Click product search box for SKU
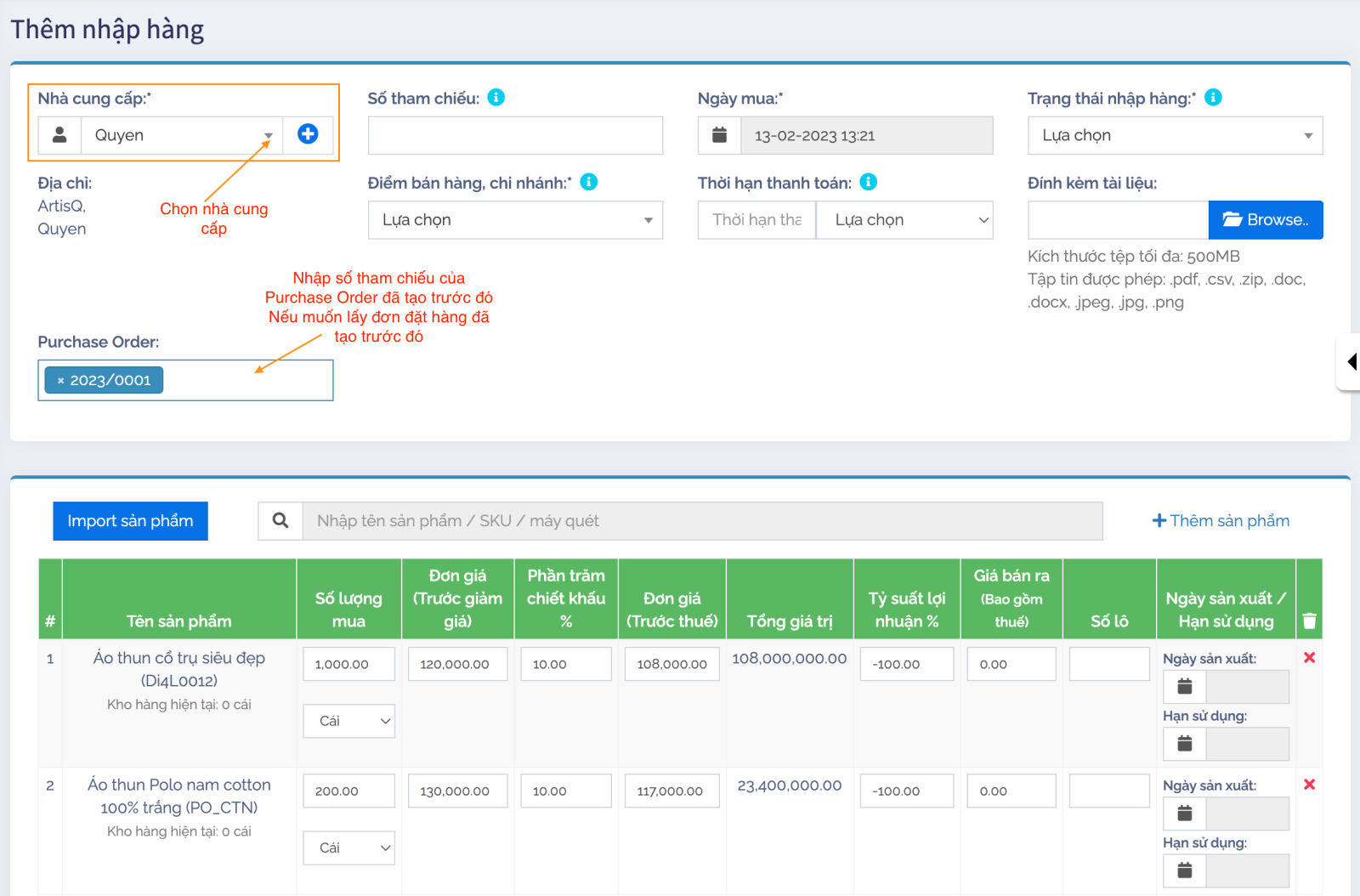This screenshot has height=896, width=1360. point(702,521)
